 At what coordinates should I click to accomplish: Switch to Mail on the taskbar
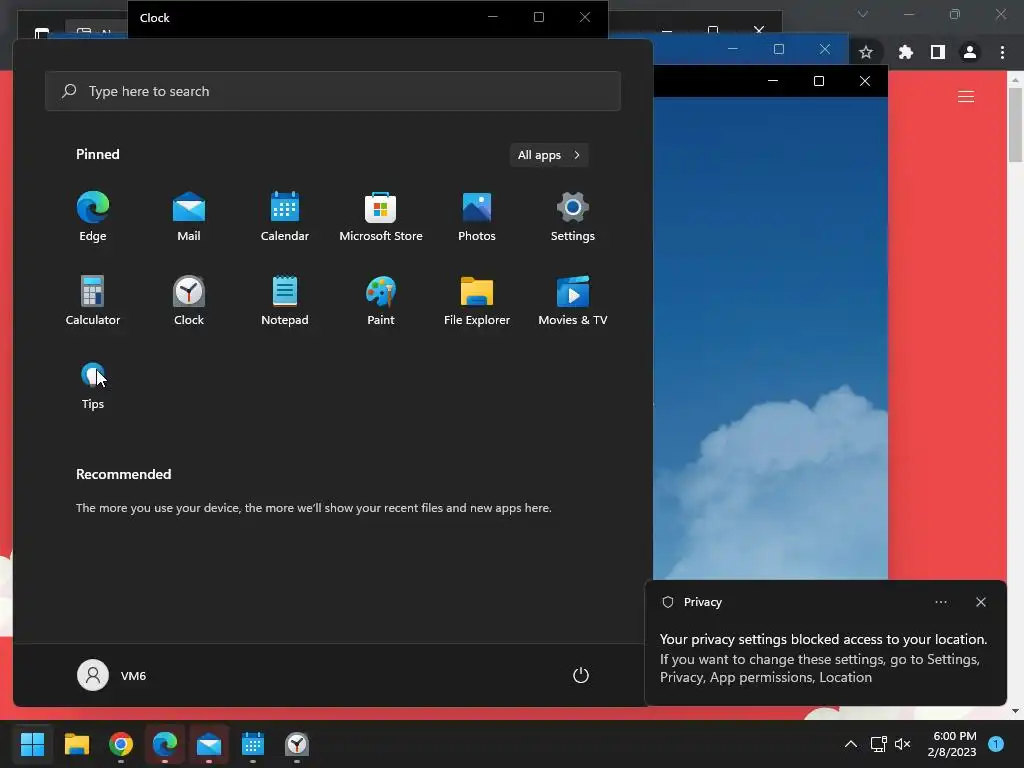coord(209,744)
